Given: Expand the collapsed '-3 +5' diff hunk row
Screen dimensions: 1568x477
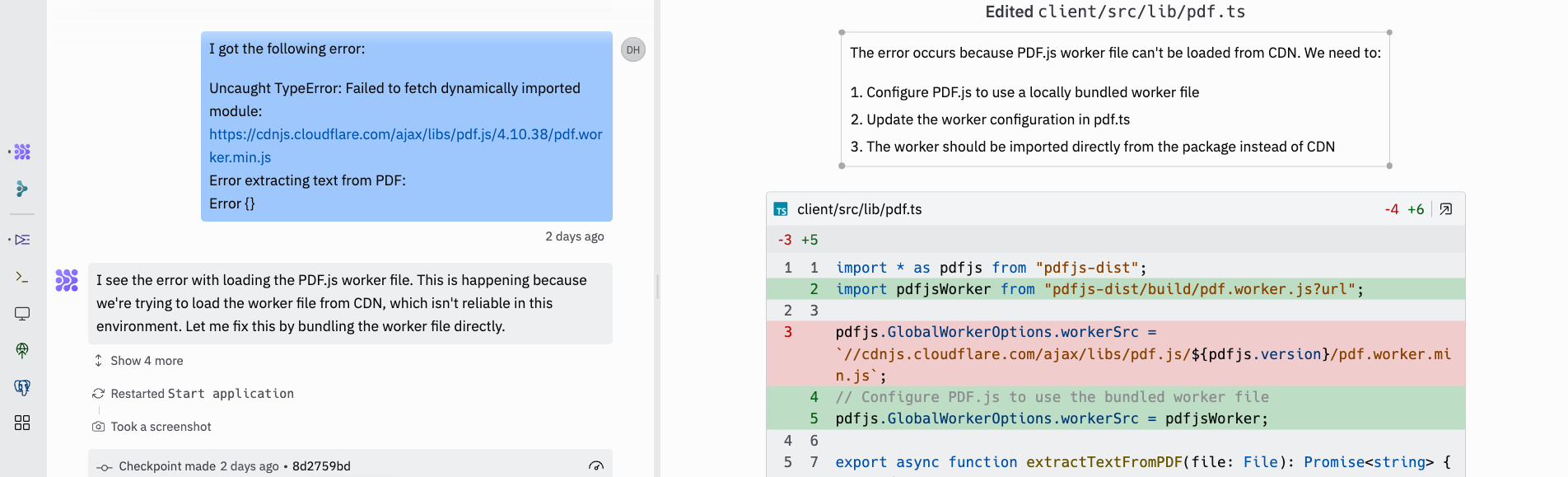Looking at the screenshot, I should 797,240.
